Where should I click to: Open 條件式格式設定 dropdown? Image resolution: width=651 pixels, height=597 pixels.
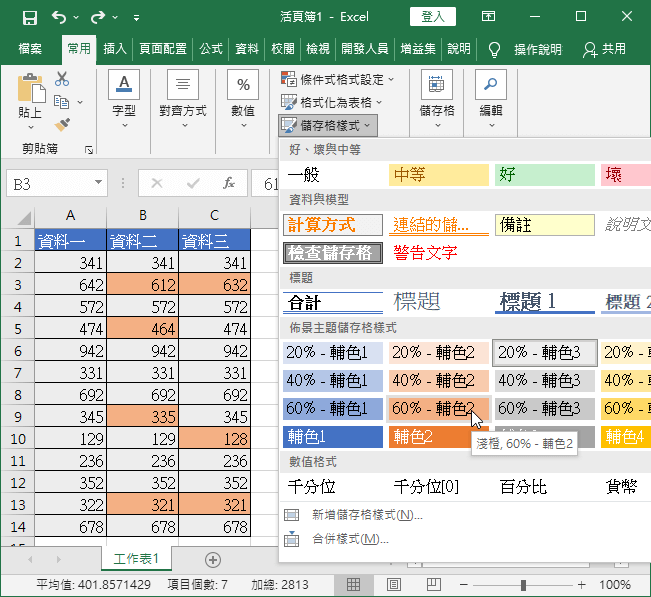[x=337, y=79]
